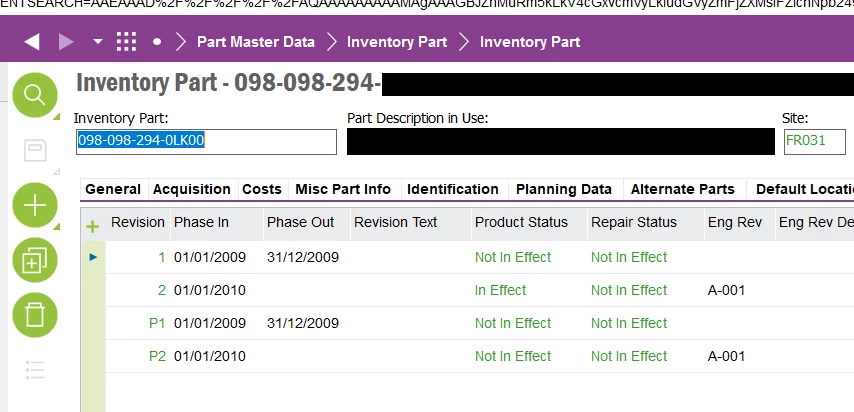
Task: Open the navigation history dropdown arrow
Action: coord(97,42)
